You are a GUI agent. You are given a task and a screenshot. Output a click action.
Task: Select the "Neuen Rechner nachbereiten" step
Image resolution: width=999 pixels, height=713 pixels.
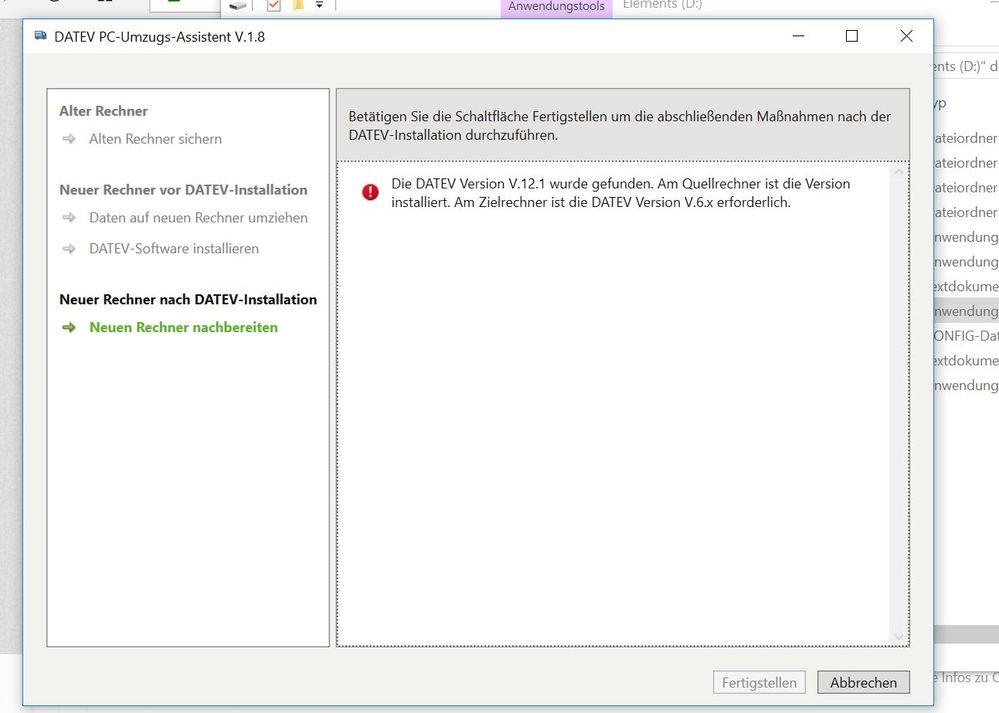click(x=183, y=327)
